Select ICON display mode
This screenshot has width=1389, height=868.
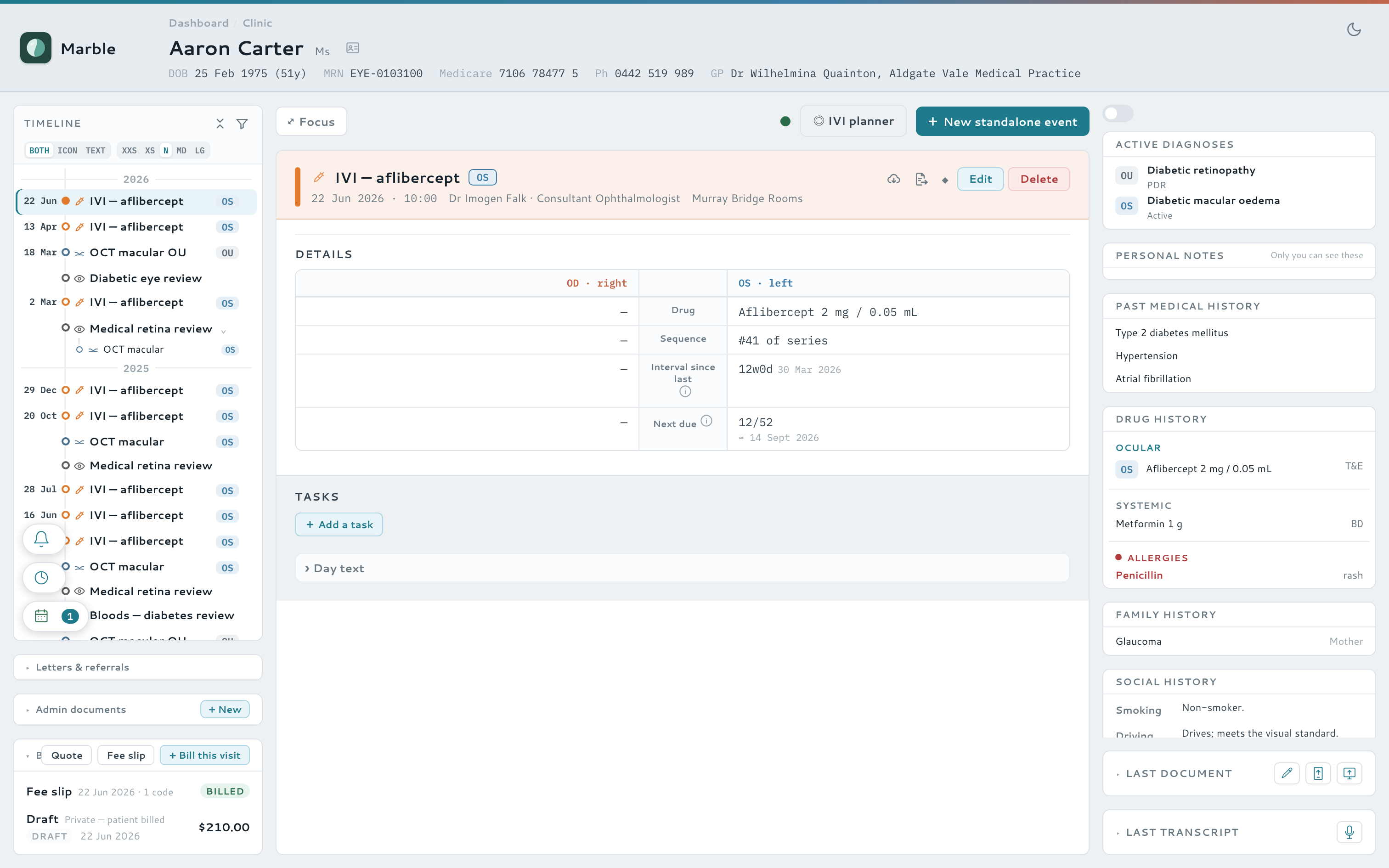pos(67,151)
